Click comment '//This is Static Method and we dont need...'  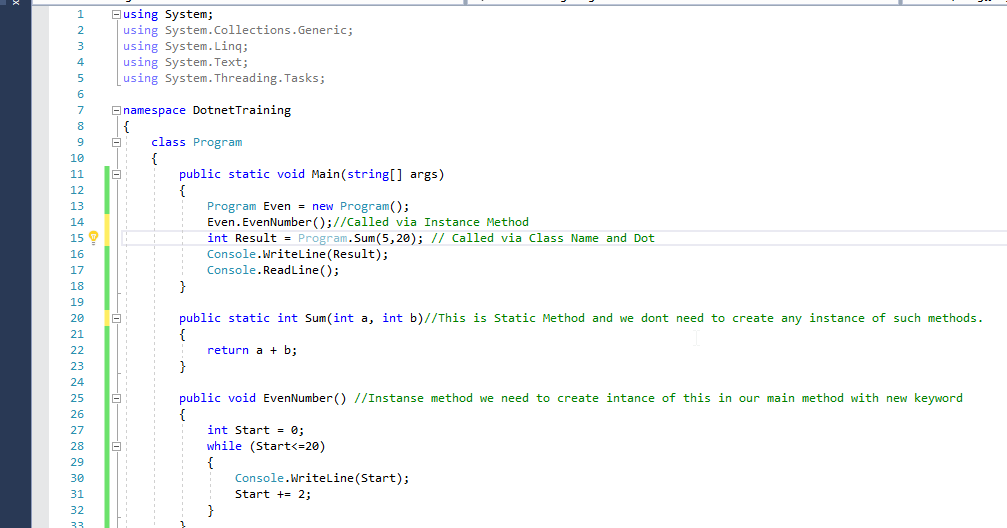coord(703,318)
